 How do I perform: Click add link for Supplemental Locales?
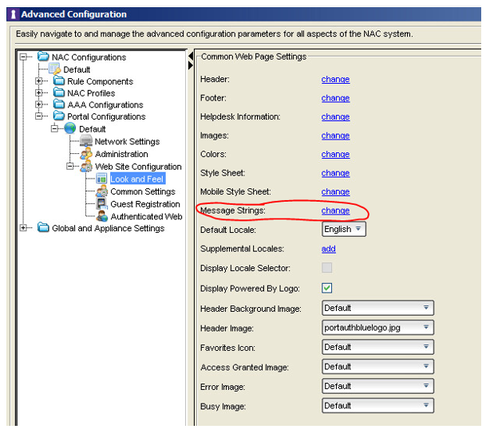pos(328,249)
